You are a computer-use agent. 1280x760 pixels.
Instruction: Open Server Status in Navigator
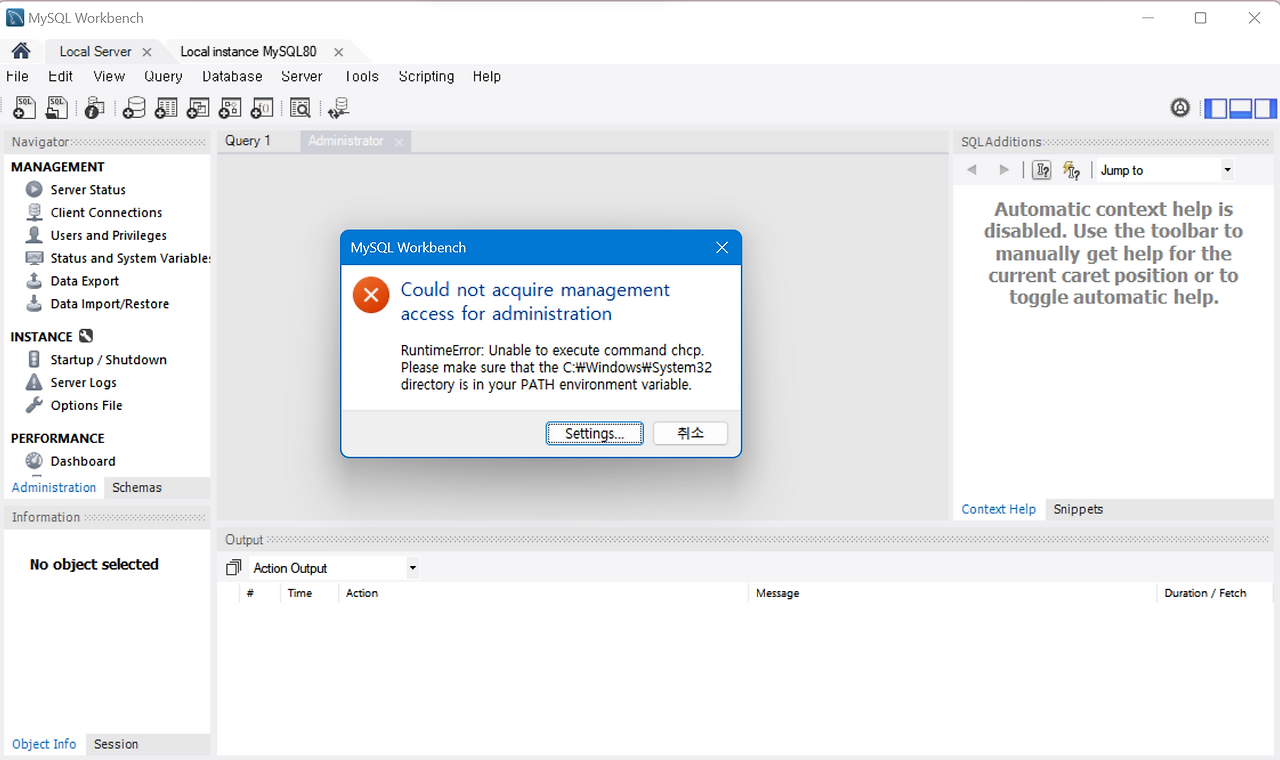[88, 190]
